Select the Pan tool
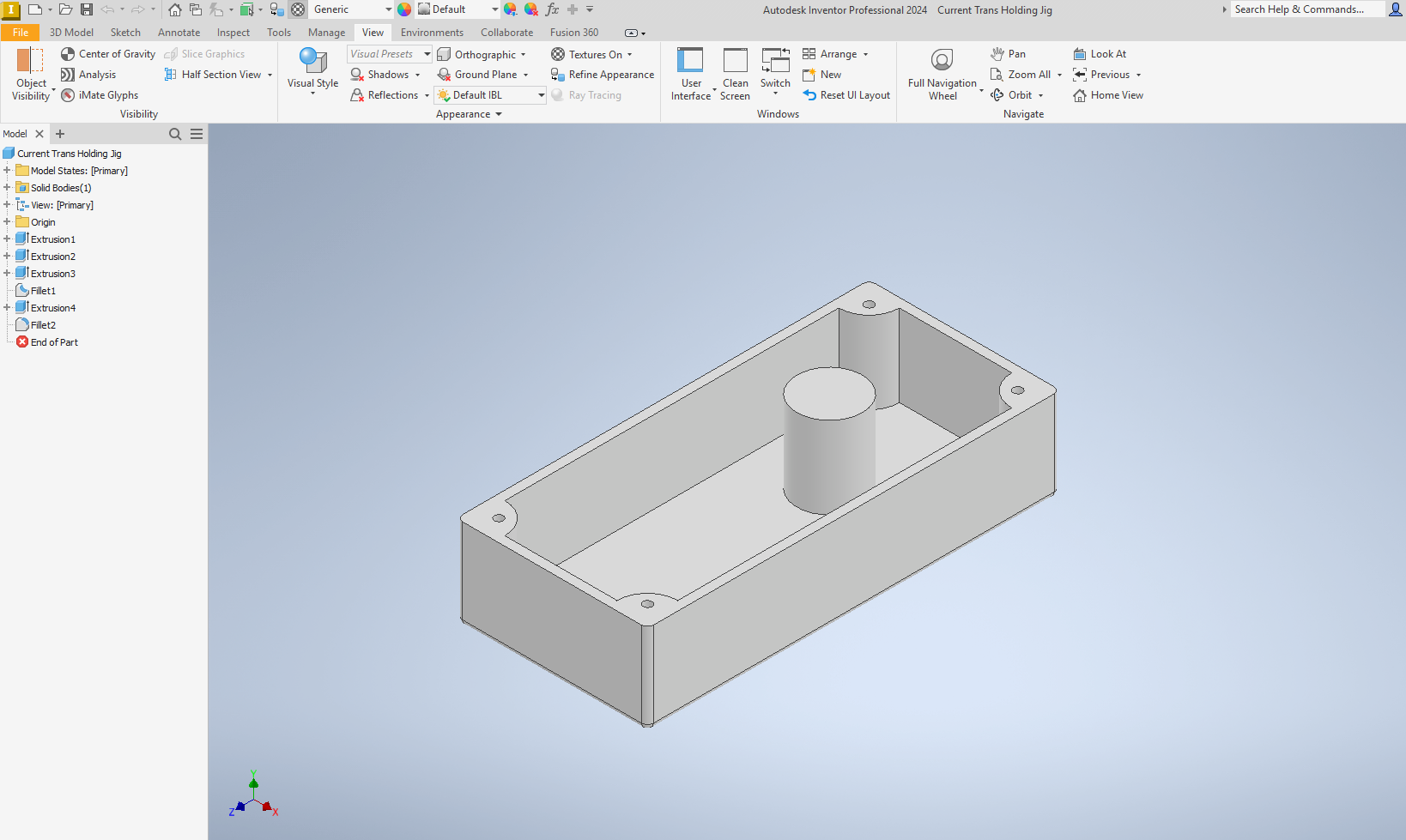The height and width of the screenshot is (840, 1406). pyautogui.click(x=1008, y=54)
